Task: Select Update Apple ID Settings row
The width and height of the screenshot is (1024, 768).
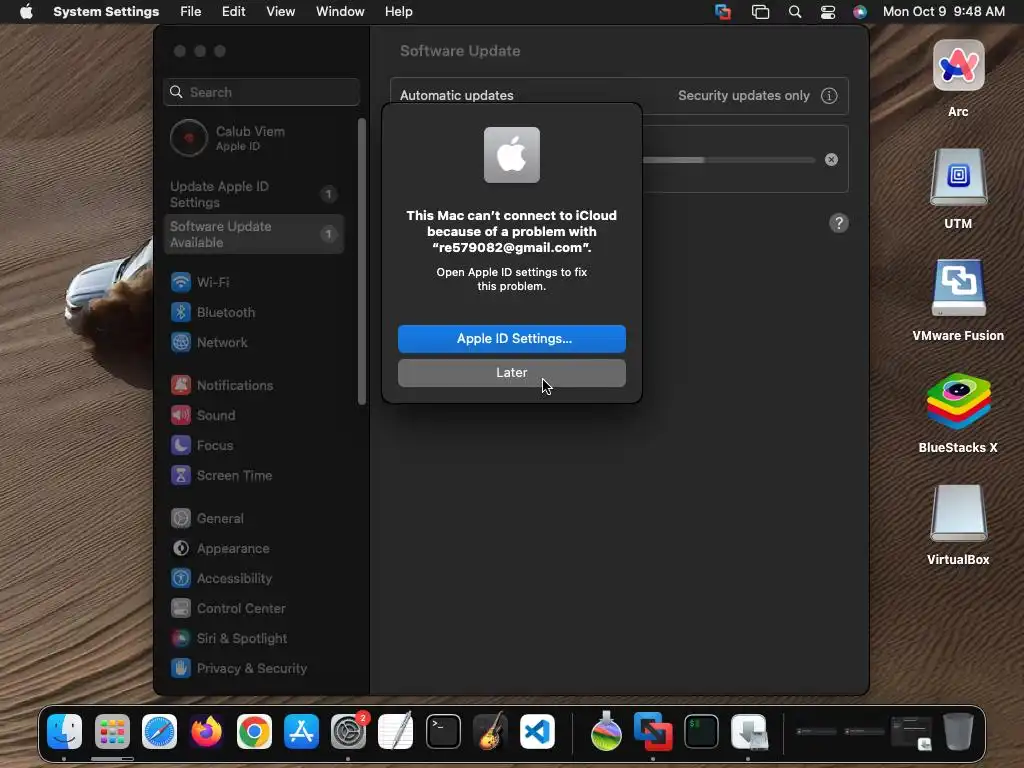Action: (x=254, y=194)
